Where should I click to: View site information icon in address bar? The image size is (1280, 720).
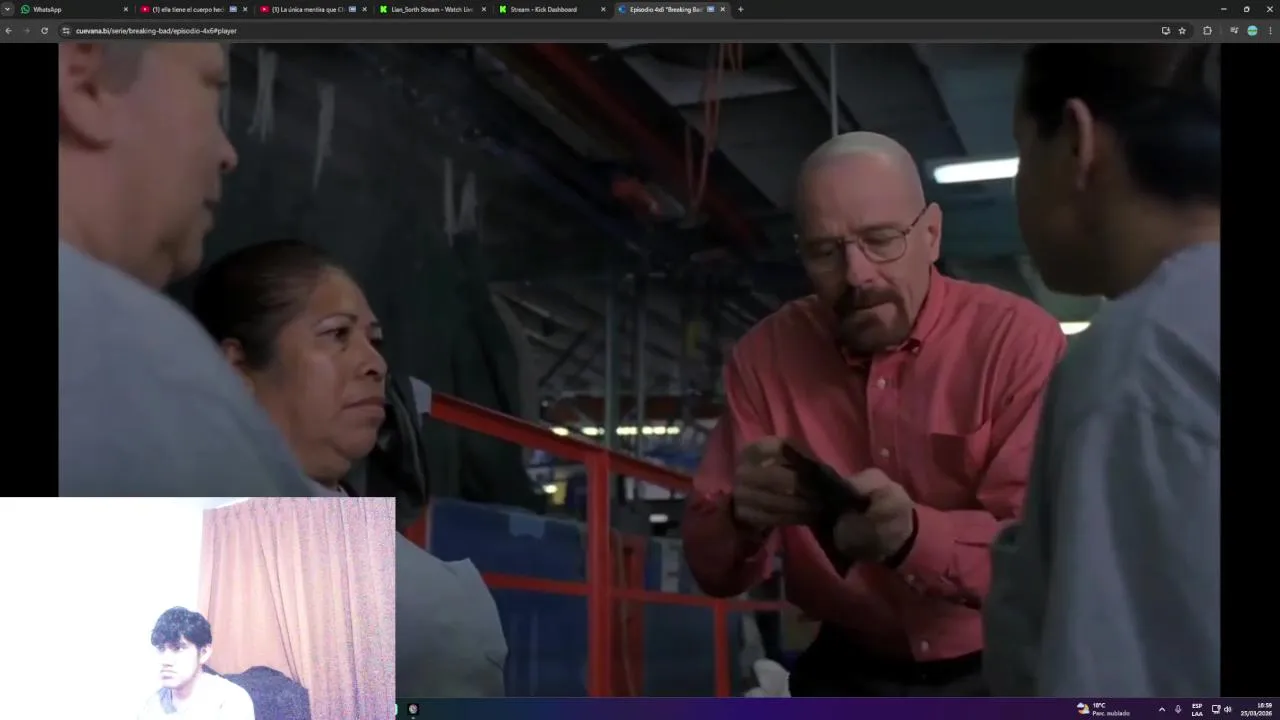(66, 31)
